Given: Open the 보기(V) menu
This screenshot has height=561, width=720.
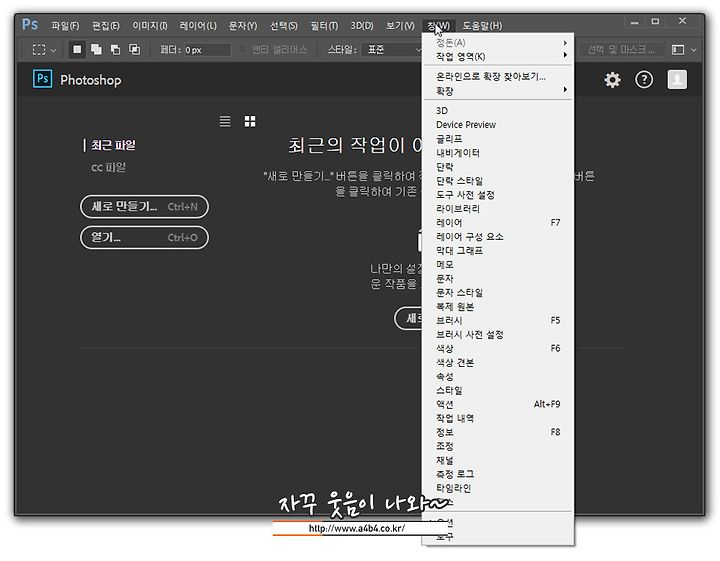Looking at the screenshot, I should 400,26.
